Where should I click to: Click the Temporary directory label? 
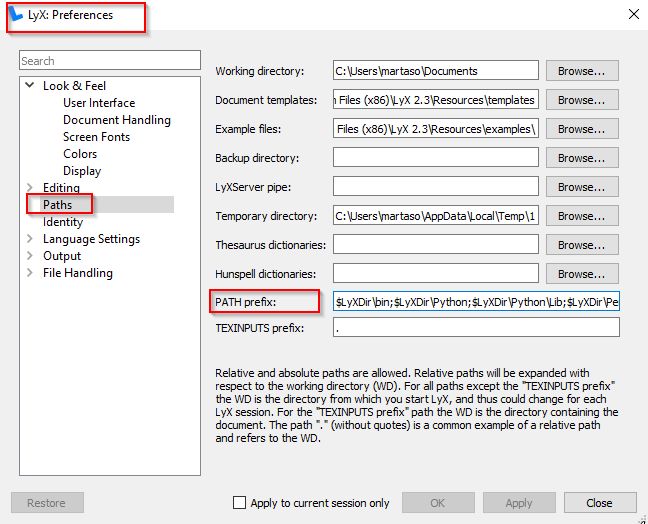pos(266,216)
